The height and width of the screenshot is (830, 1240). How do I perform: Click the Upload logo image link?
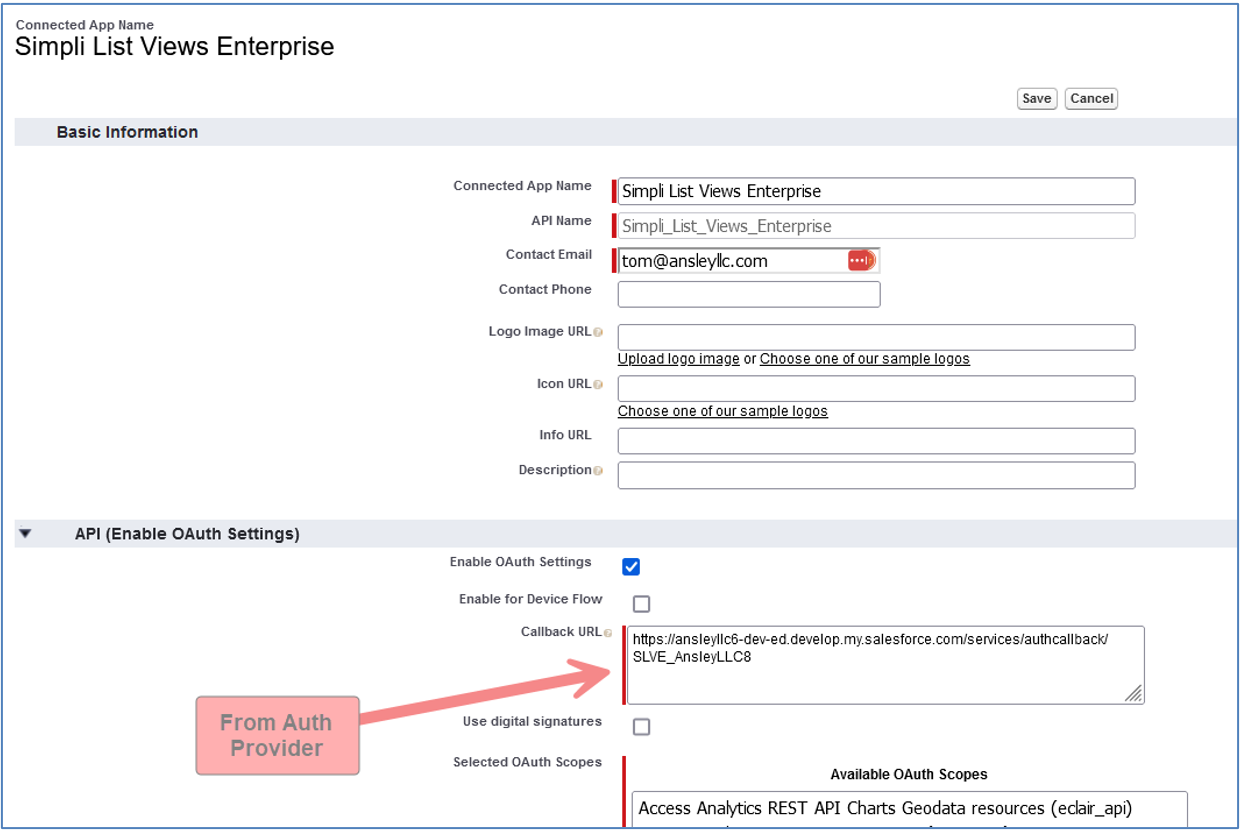pos(678,359)
